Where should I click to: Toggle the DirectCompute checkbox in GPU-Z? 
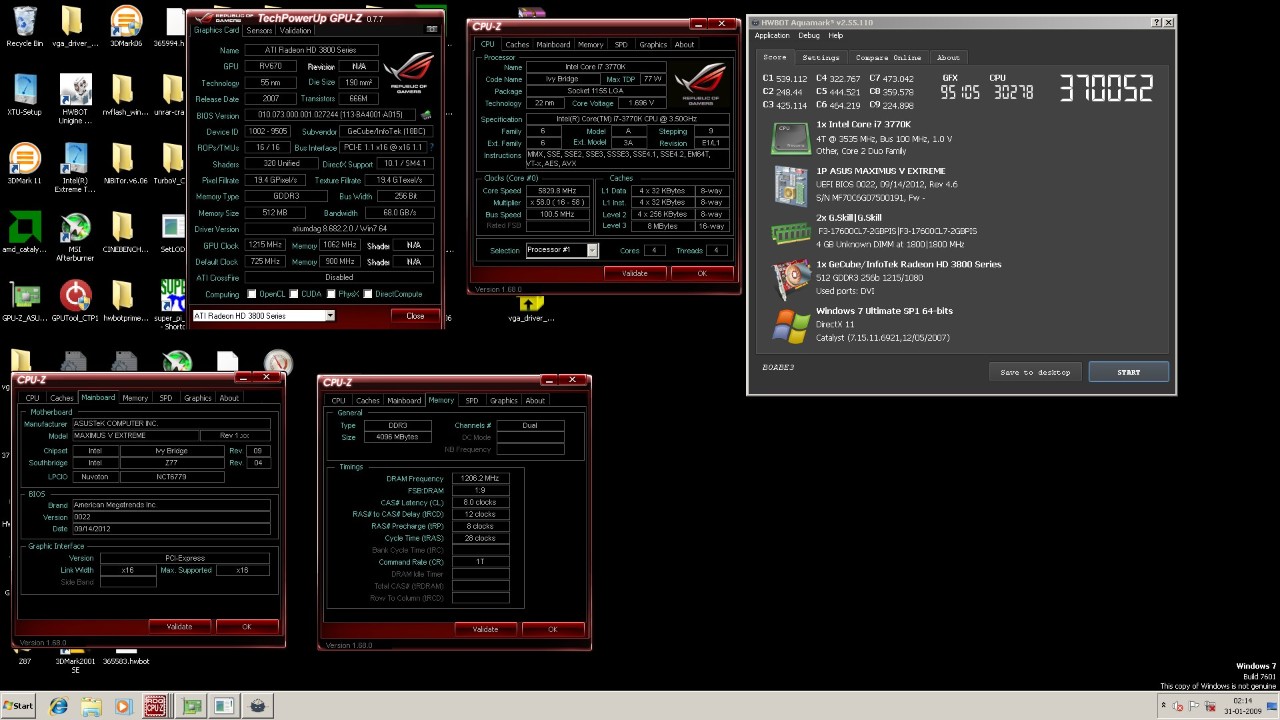coord(368,294)
